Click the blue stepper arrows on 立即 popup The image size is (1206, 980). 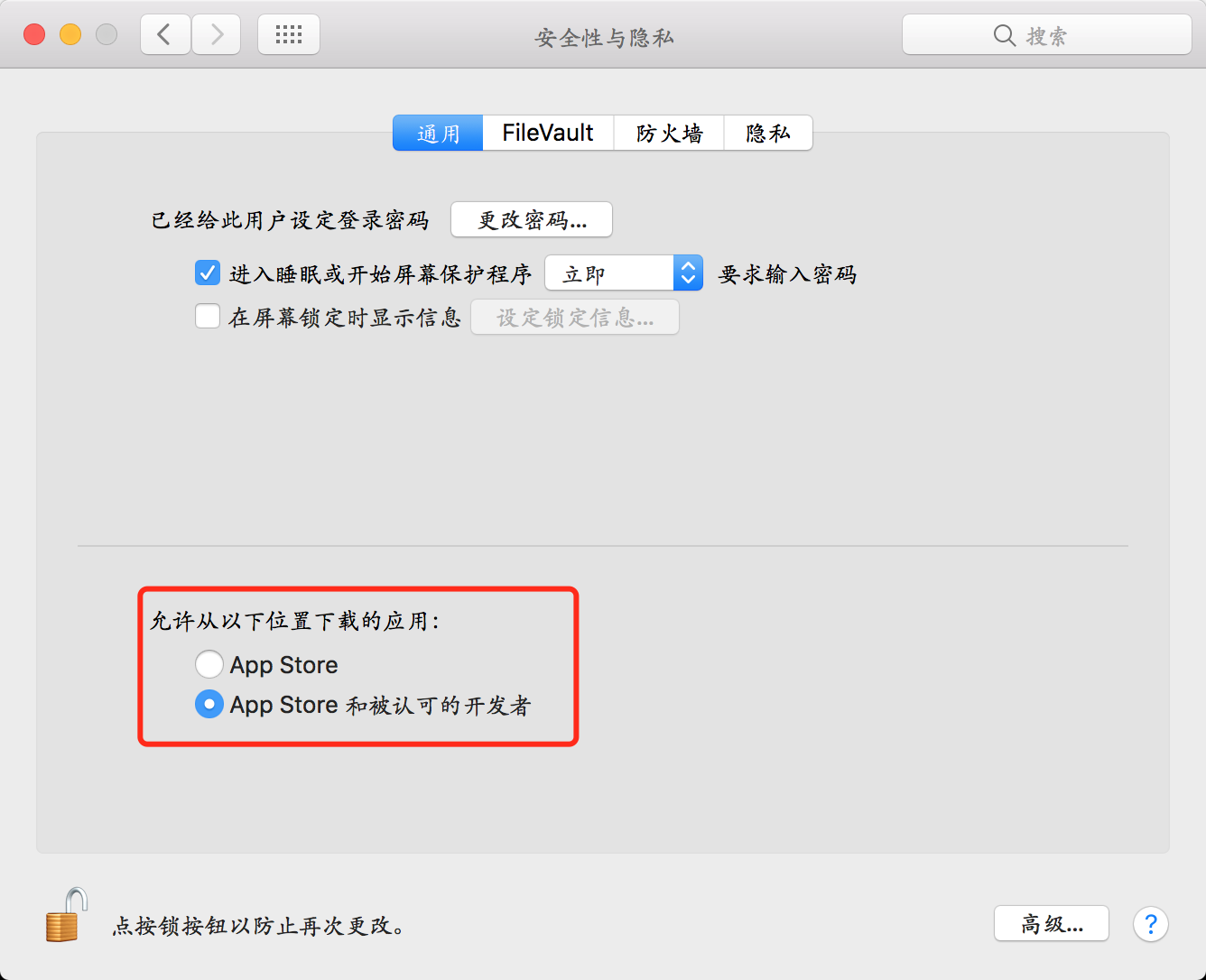(688, 273)
